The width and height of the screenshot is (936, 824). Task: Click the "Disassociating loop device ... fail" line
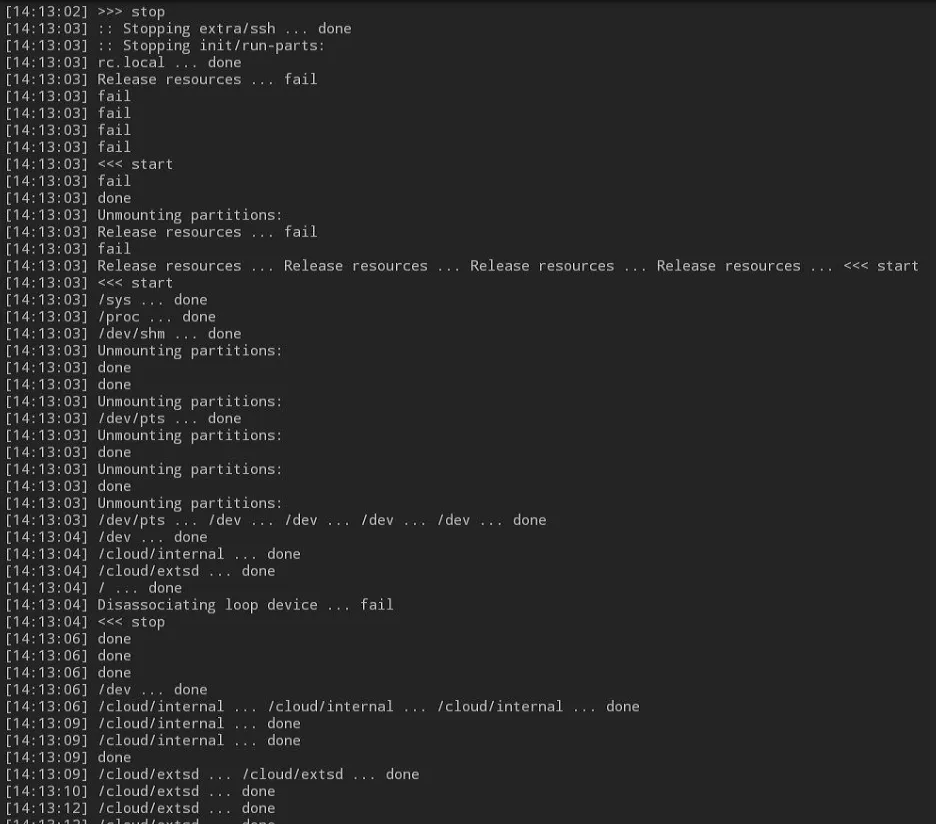(245, 605)
